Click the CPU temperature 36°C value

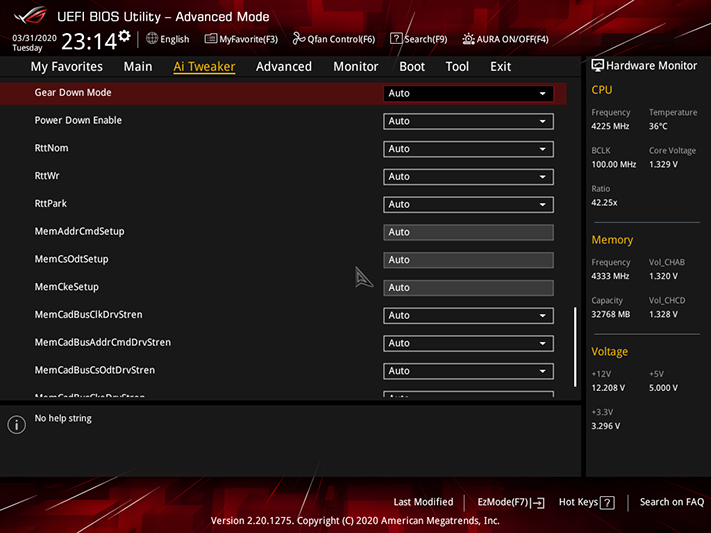[658, 126]
